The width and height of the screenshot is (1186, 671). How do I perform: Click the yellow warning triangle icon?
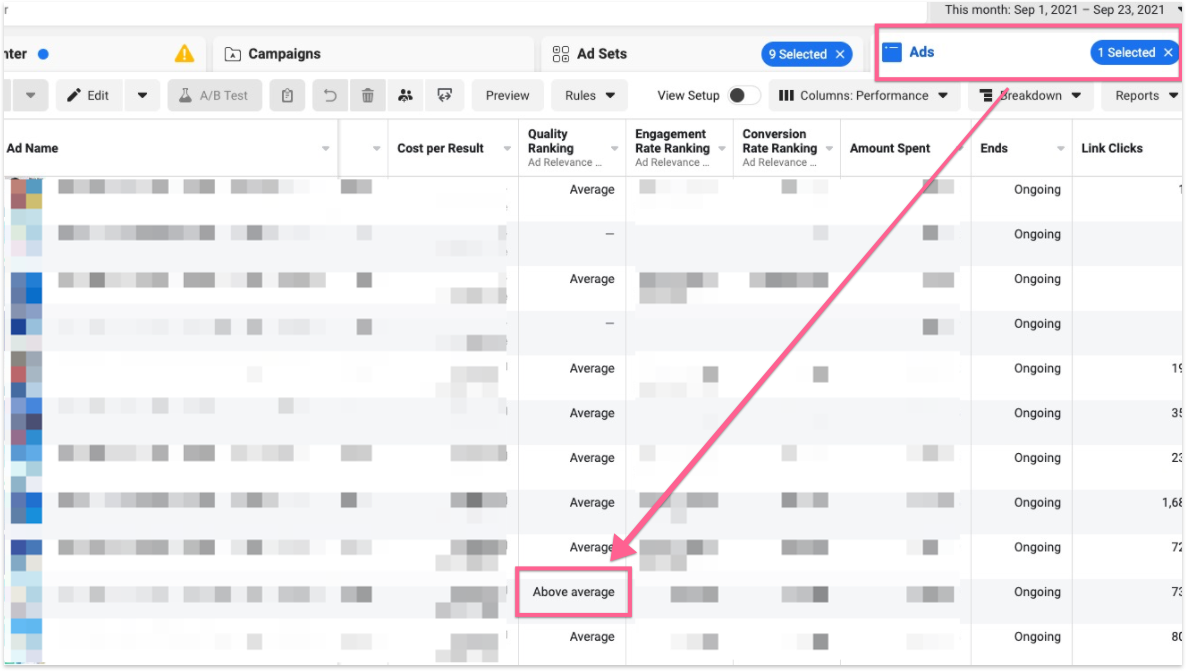tap(185, 54)
